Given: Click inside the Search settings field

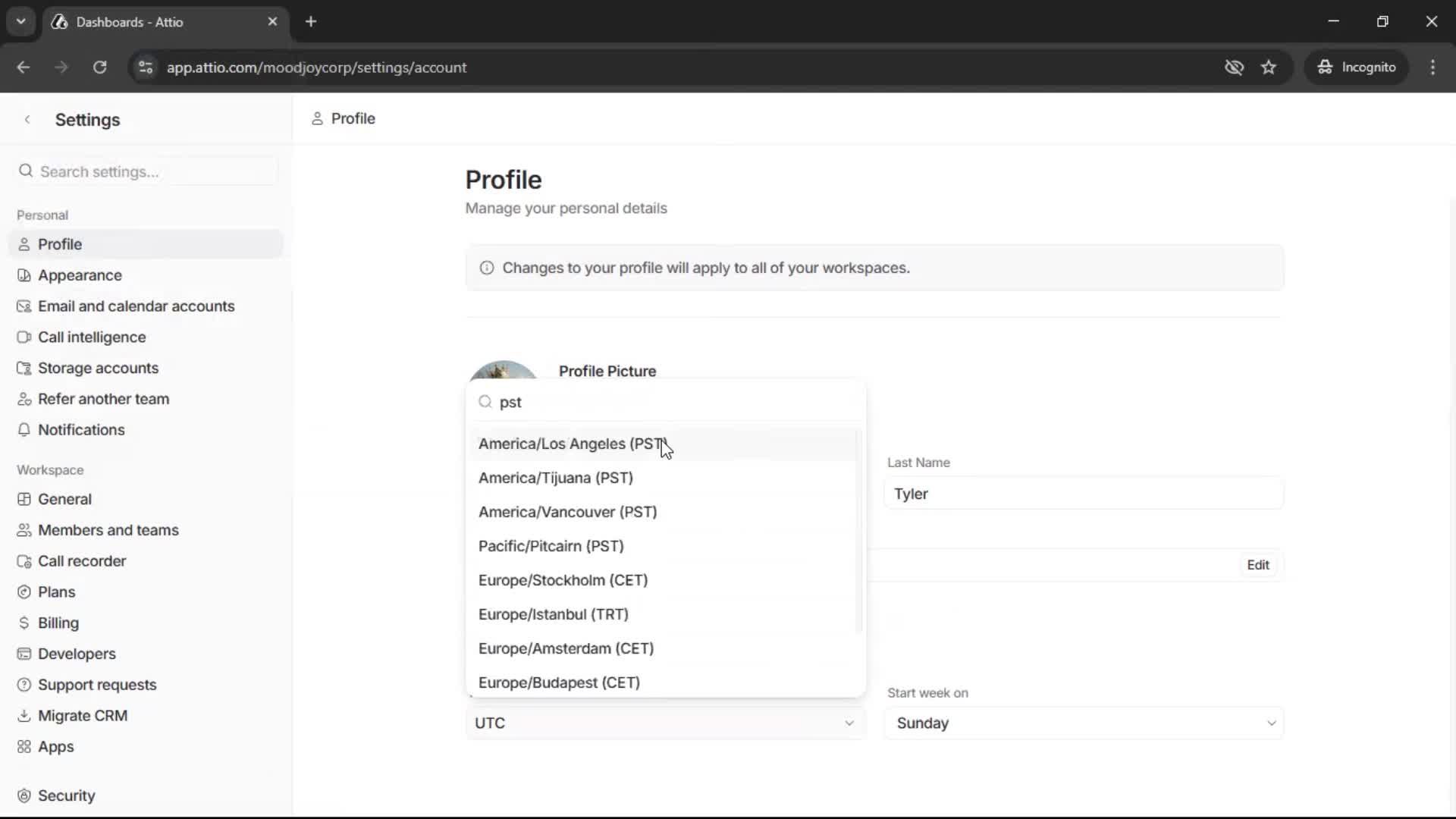Looking at the screenshot, I should [144, 171].
